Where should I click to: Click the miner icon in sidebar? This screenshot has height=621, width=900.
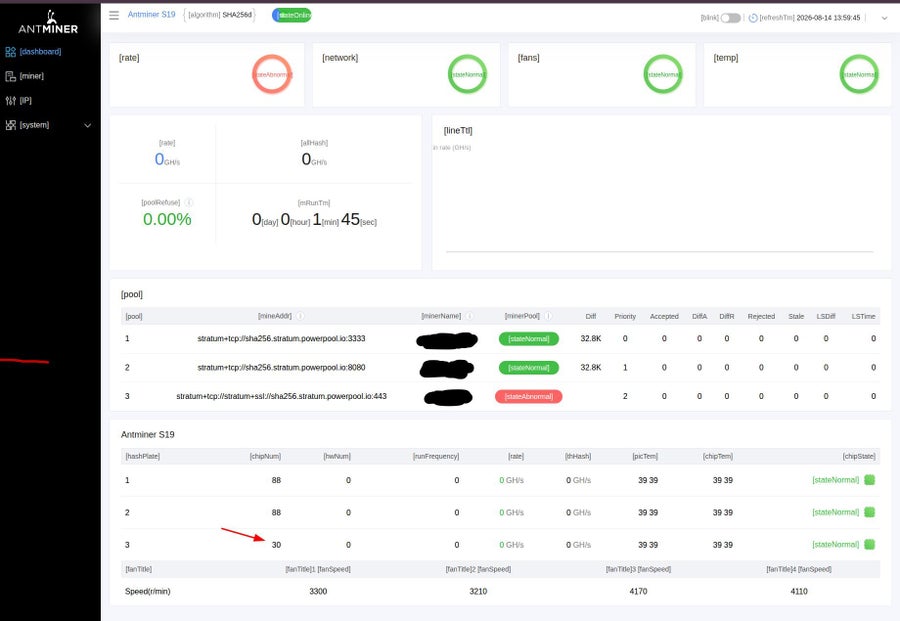pos(10,76)
